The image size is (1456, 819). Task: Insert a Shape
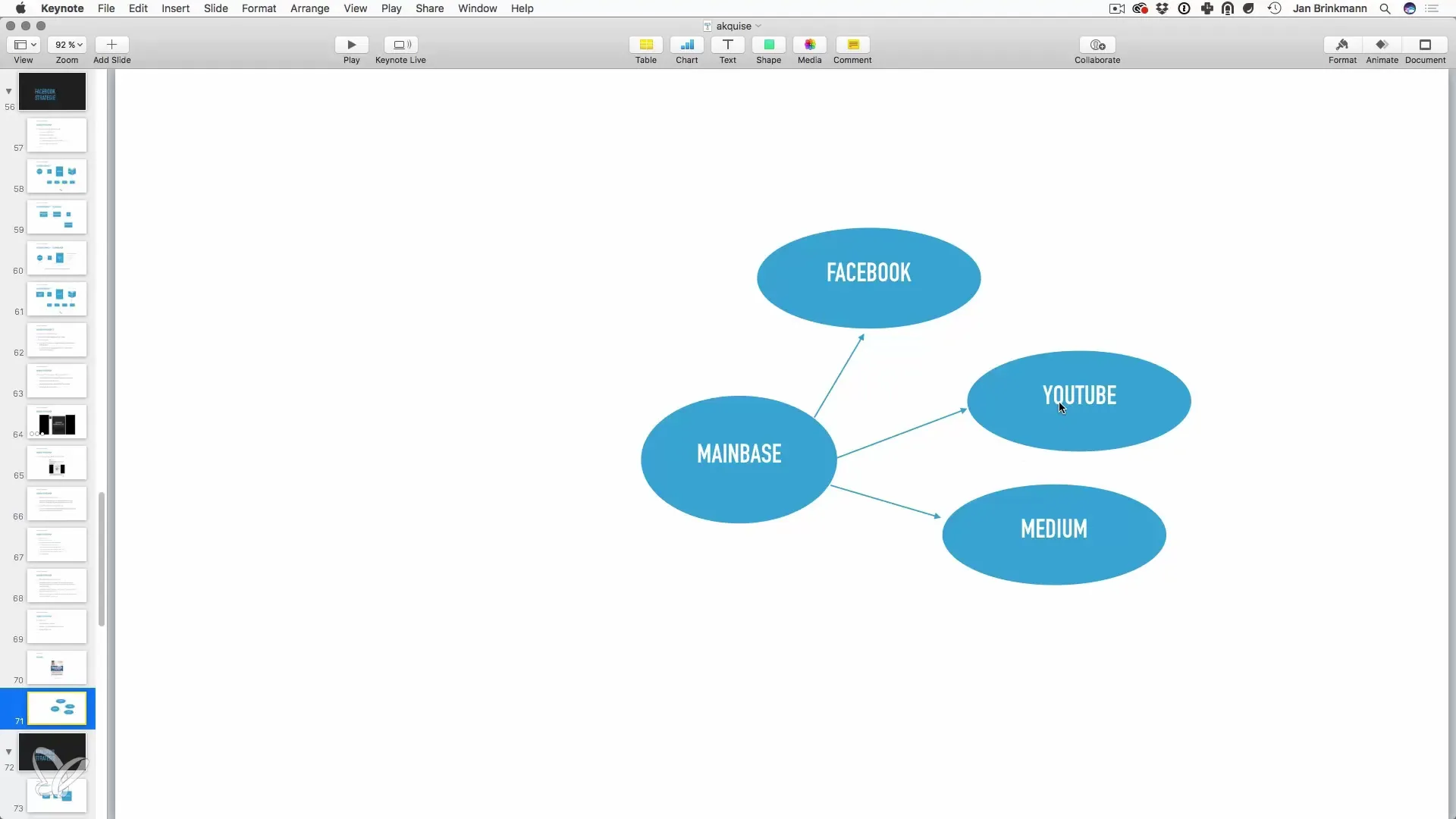point(769,45)
